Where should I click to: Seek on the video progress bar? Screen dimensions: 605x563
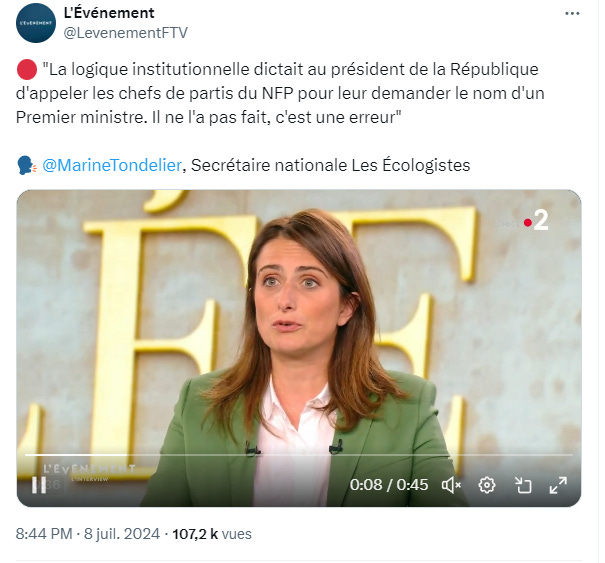(299, 455)
